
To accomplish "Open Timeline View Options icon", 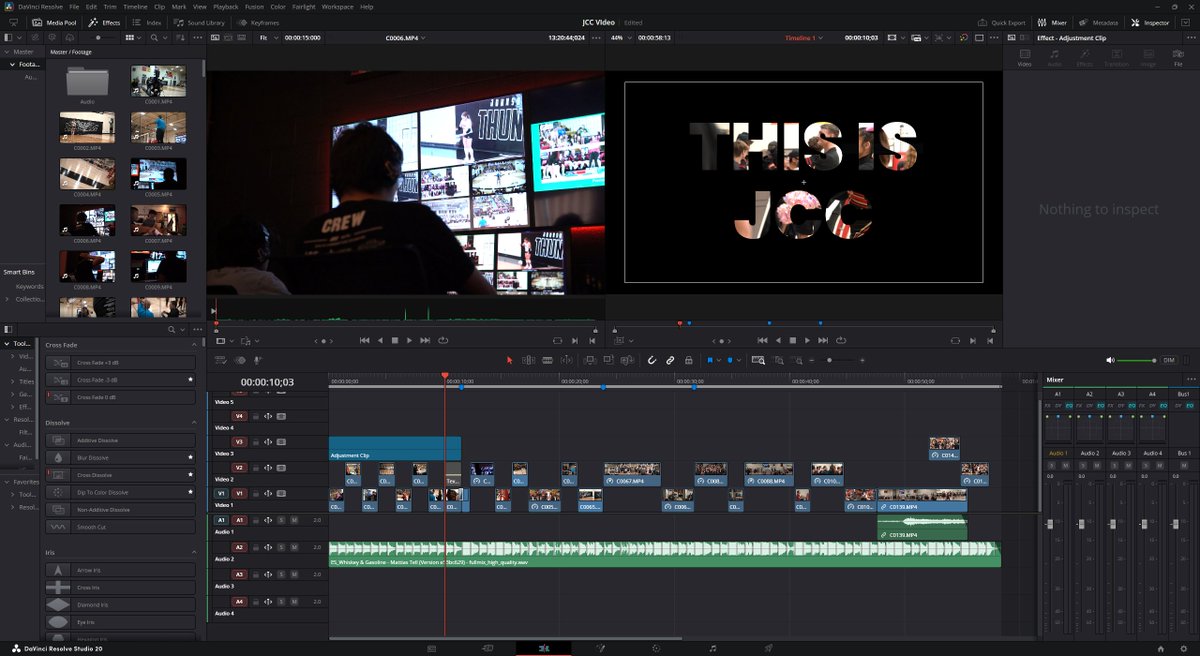I will point(220,360).
